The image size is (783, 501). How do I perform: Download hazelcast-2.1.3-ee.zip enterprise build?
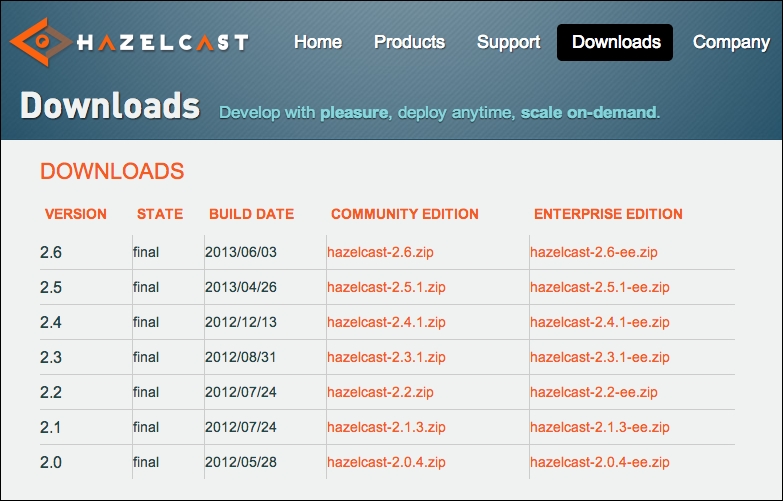pyautogui.click(x=600, y=427)
